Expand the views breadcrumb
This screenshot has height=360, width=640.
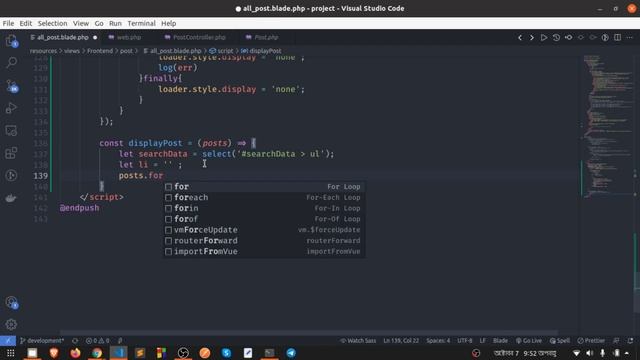click(72, 51)
